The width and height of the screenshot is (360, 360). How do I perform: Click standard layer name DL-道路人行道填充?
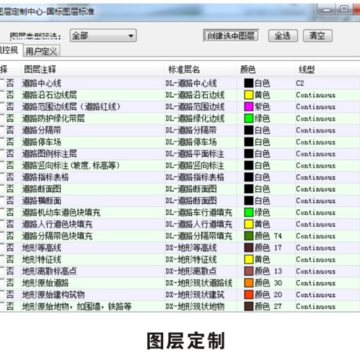point(199,224)
